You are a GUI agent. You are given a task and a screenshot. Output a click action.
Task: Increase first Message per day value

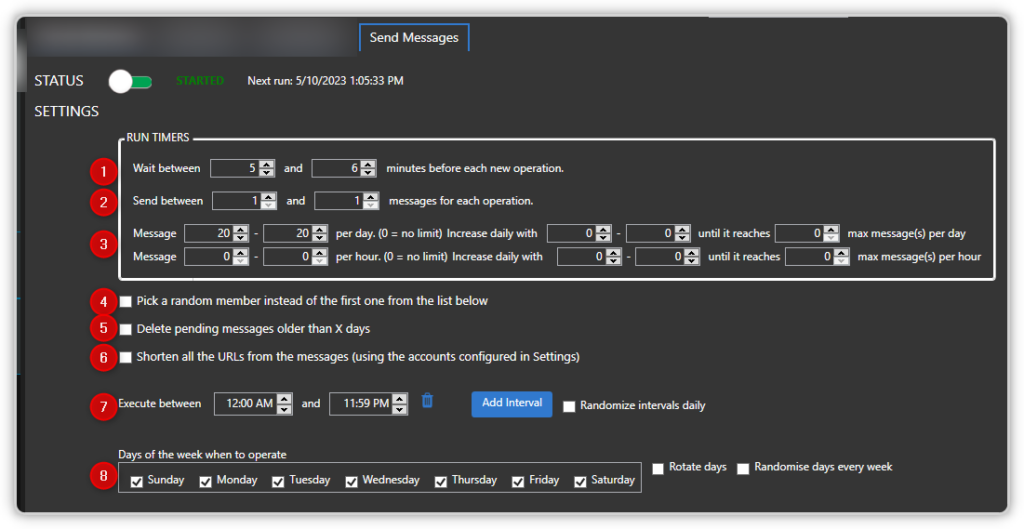pyautogui.click(x=240, y=229)
